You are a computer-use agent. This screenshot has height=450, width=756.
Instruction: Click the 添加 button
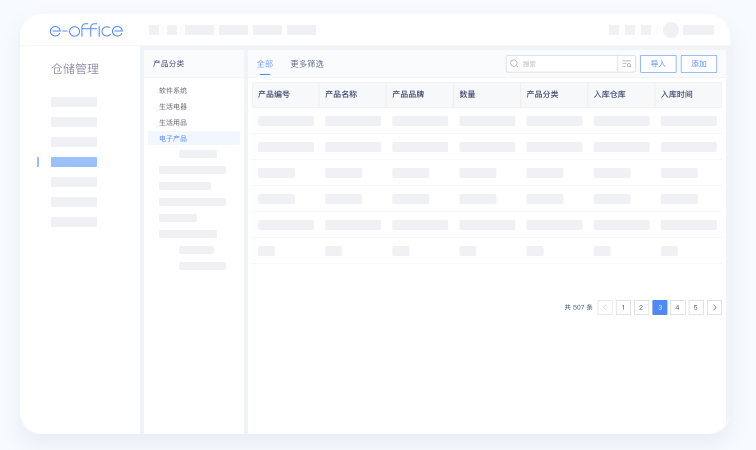coord(699,64)
